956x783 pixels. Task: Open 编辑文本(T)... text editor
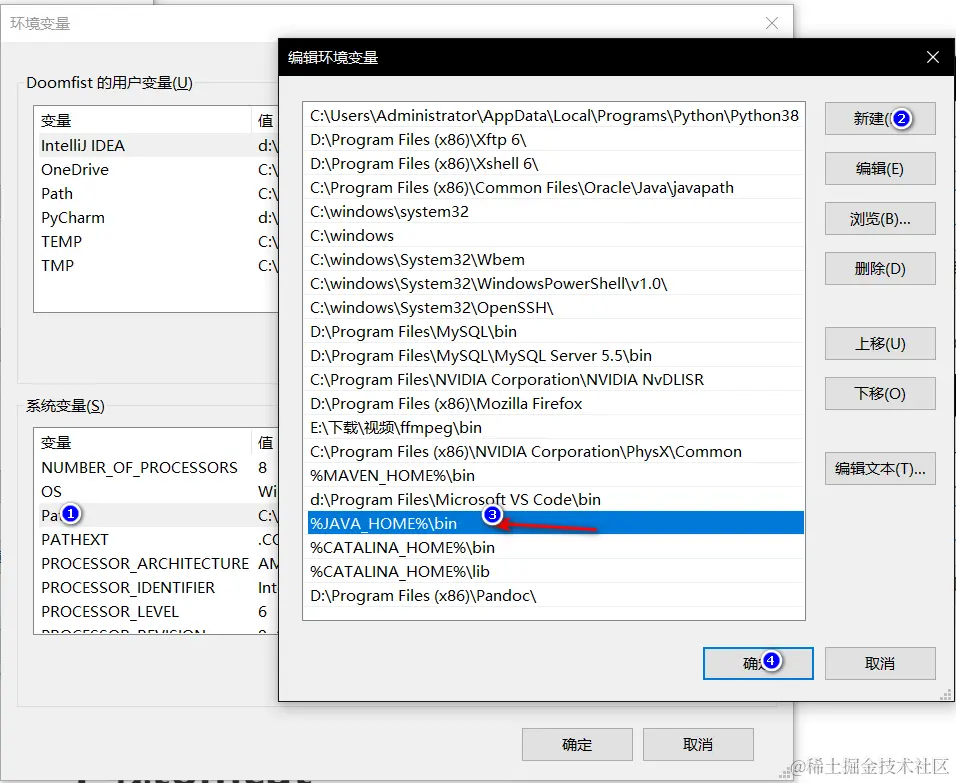[x=880, y=468]
